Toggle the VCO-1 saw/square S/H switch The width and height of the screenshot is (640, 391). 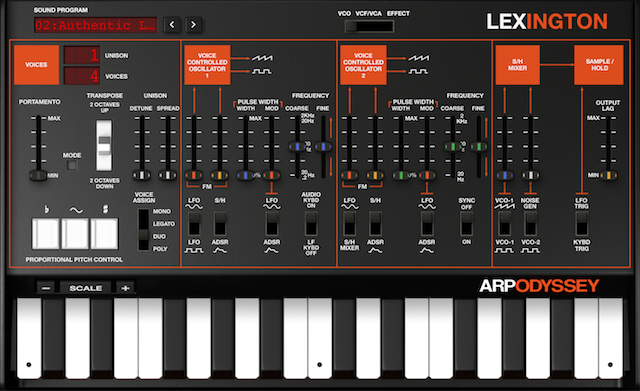tap(505, 224)
